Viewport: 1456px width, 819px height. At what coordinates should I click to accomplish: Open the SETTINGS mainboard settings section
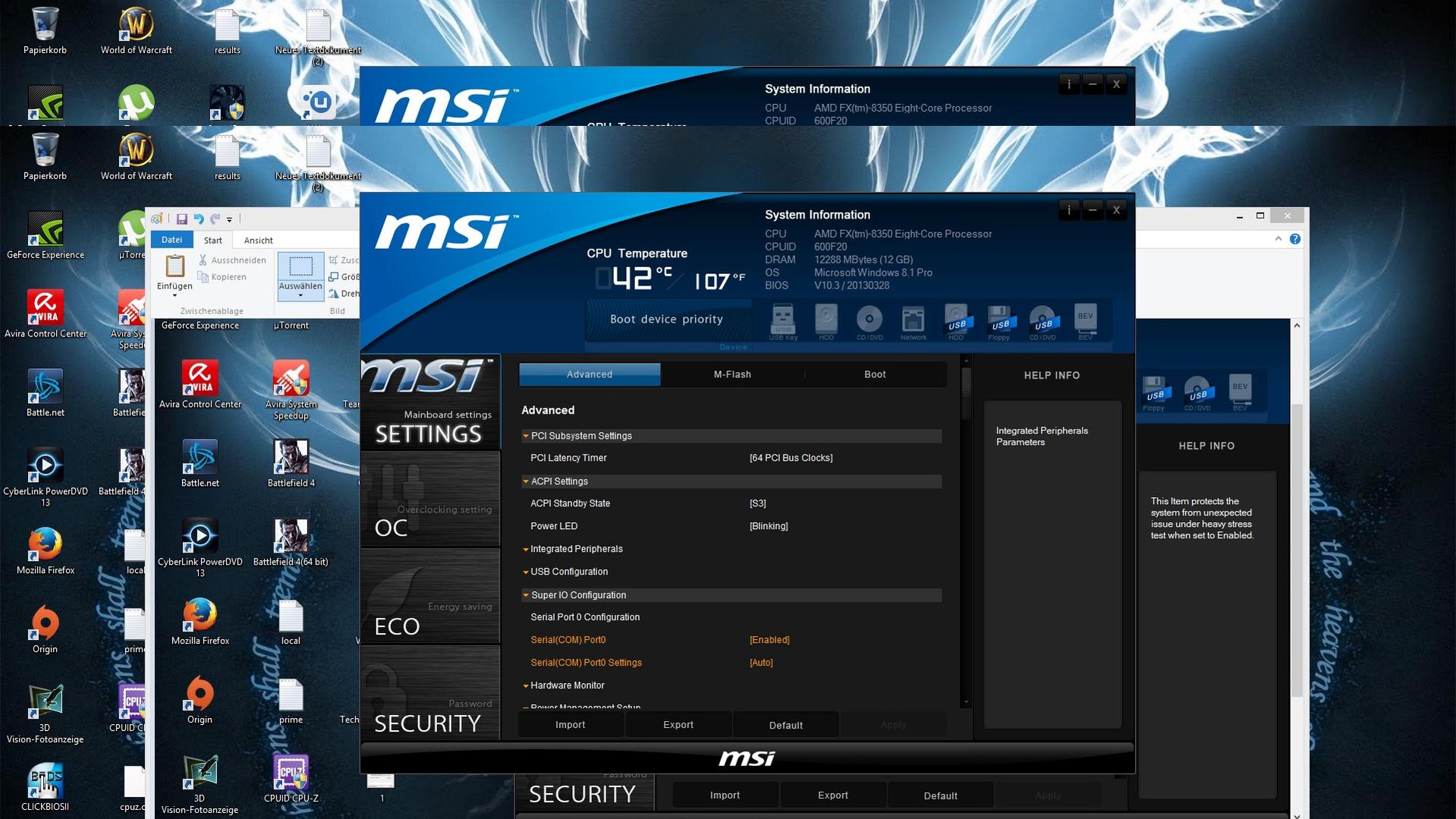(x=430, y=403)
